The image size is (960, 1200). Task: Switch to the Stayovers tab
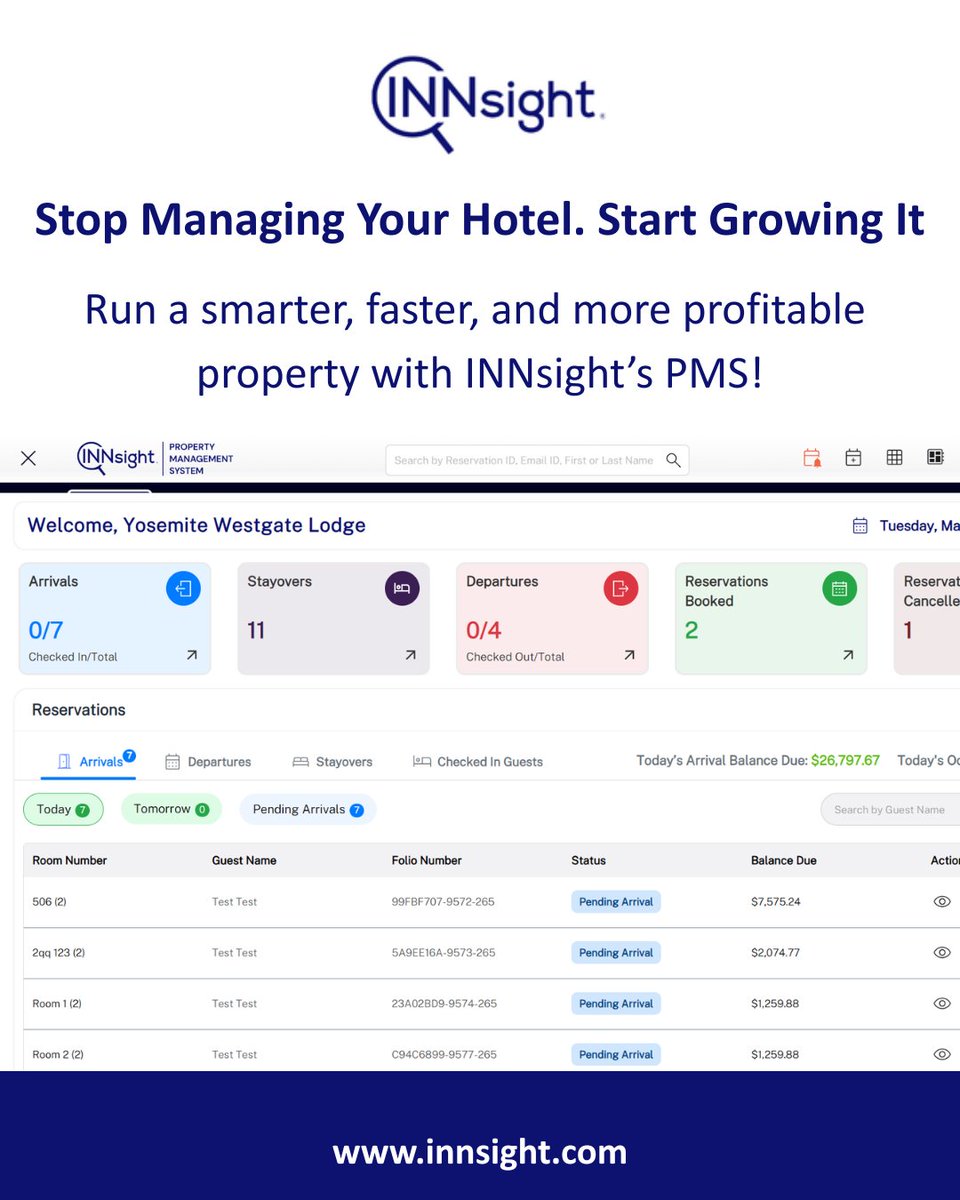tap(332, 762)
